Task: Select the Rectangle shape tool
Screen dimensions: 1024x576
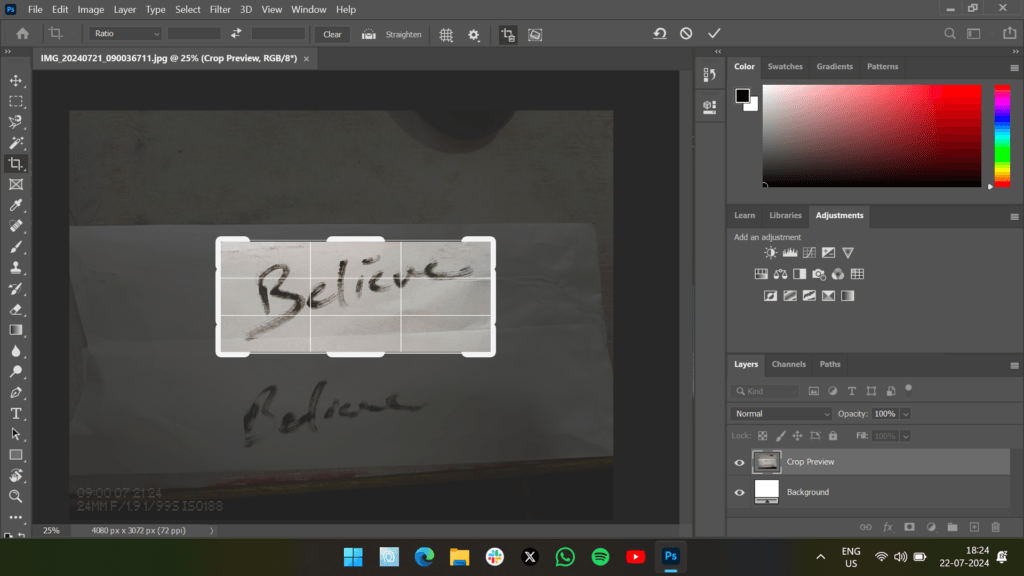Action: [16, 455]
